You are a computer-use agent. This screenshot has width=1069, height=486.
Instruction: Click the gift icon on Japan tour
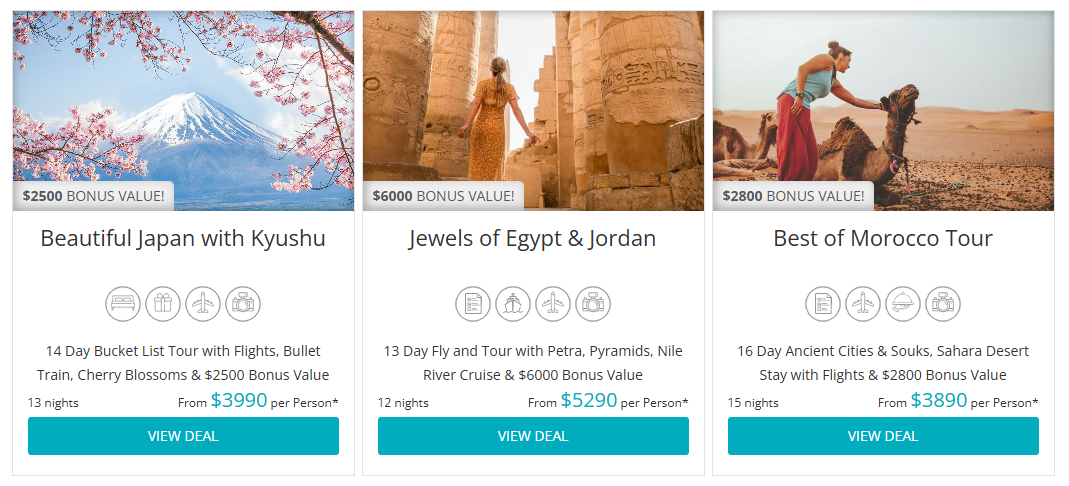tap(163, 304)
